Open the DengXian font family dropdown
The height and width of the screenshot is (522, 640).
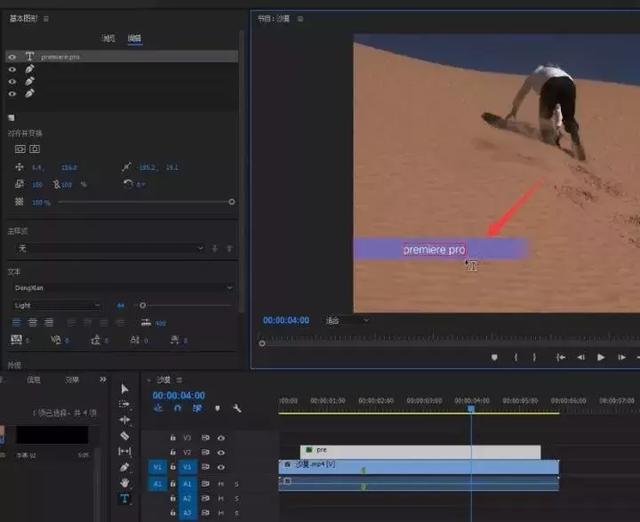[120, 287]
